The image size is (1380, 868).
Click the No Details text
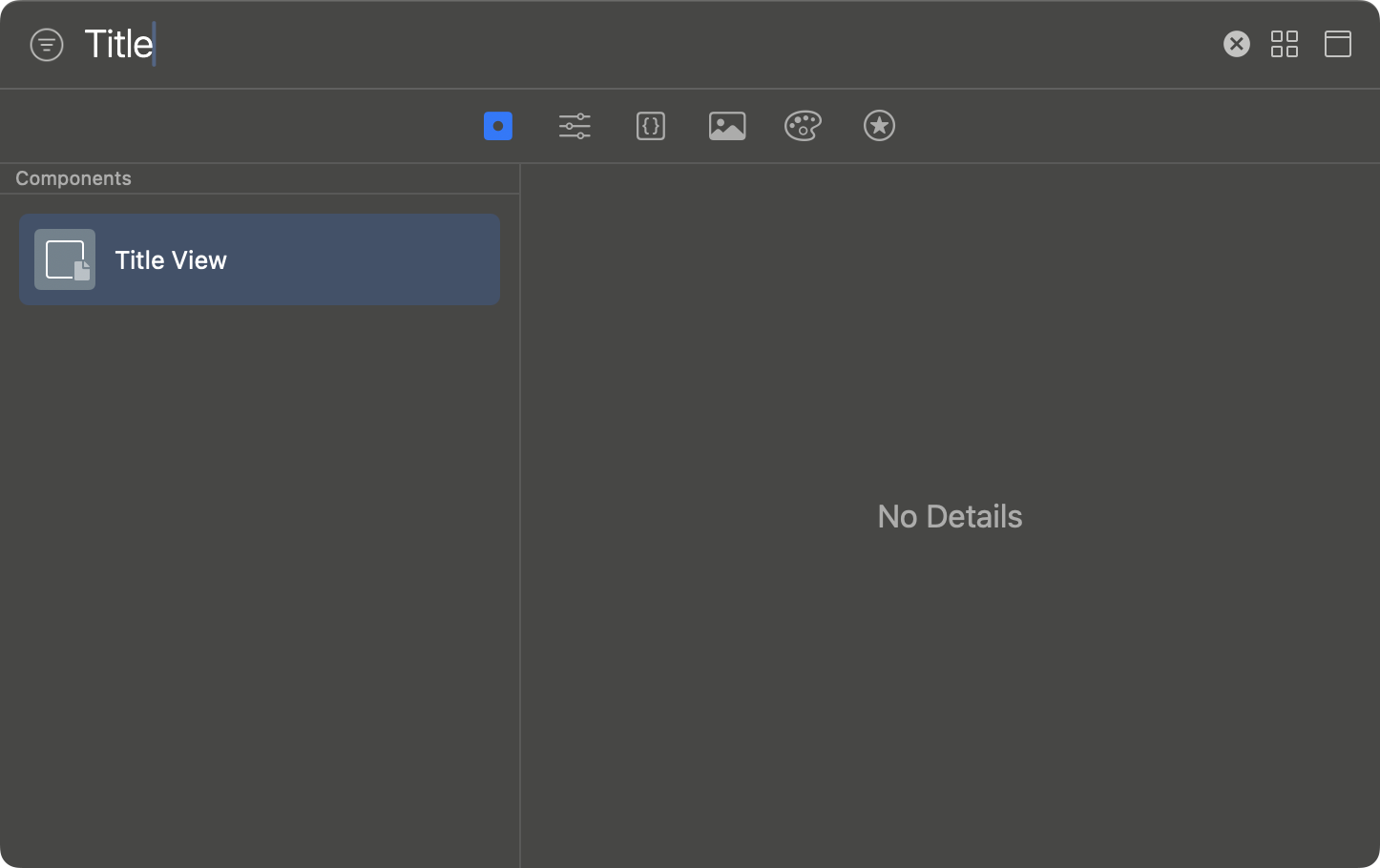click(950, 516)
